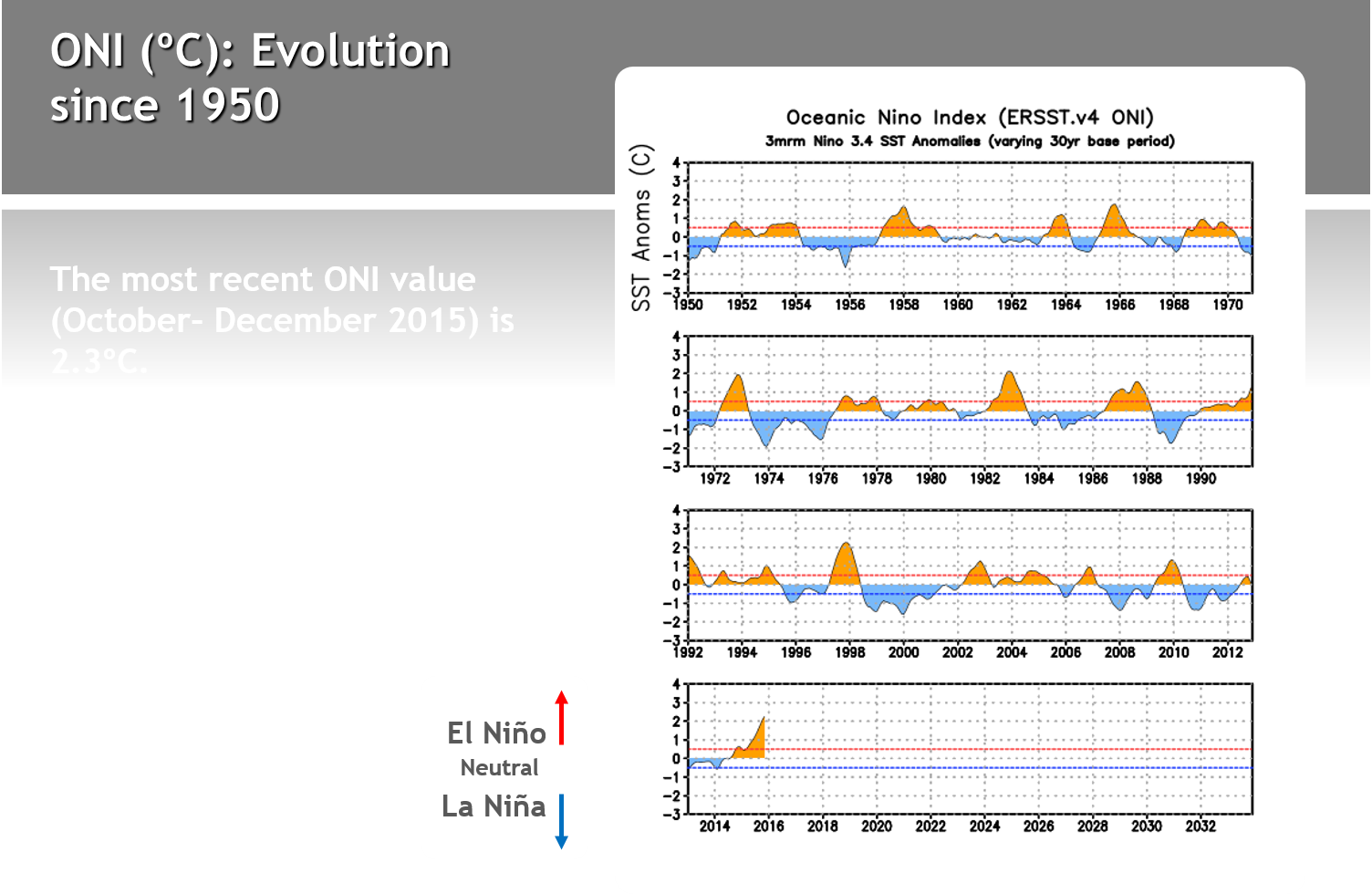Click the "1970" x-axis year label
Viewport: 1372px width, 894px height.
click(1228, 305)
